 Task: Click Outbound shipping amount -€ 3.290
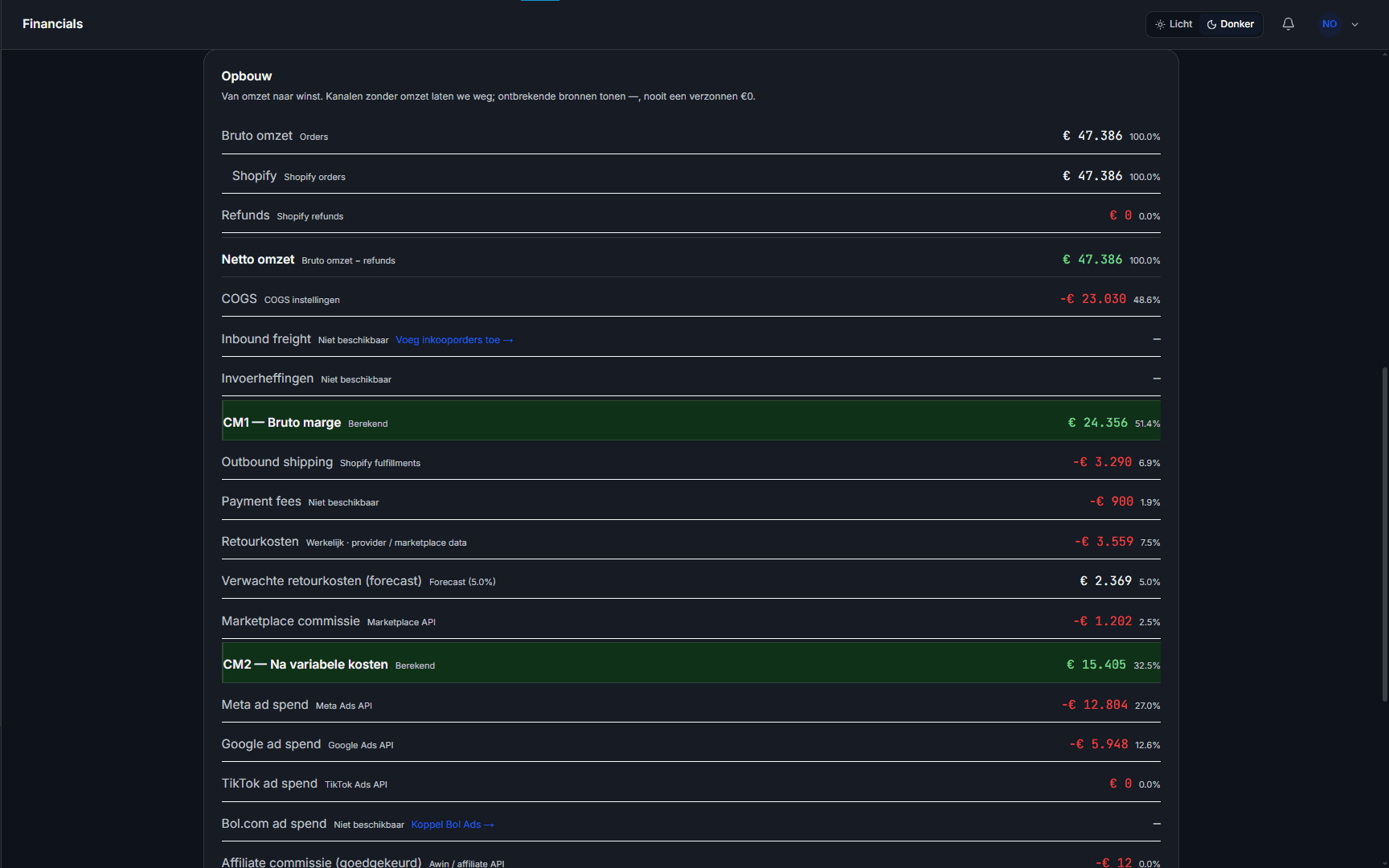pos(1102,462)
